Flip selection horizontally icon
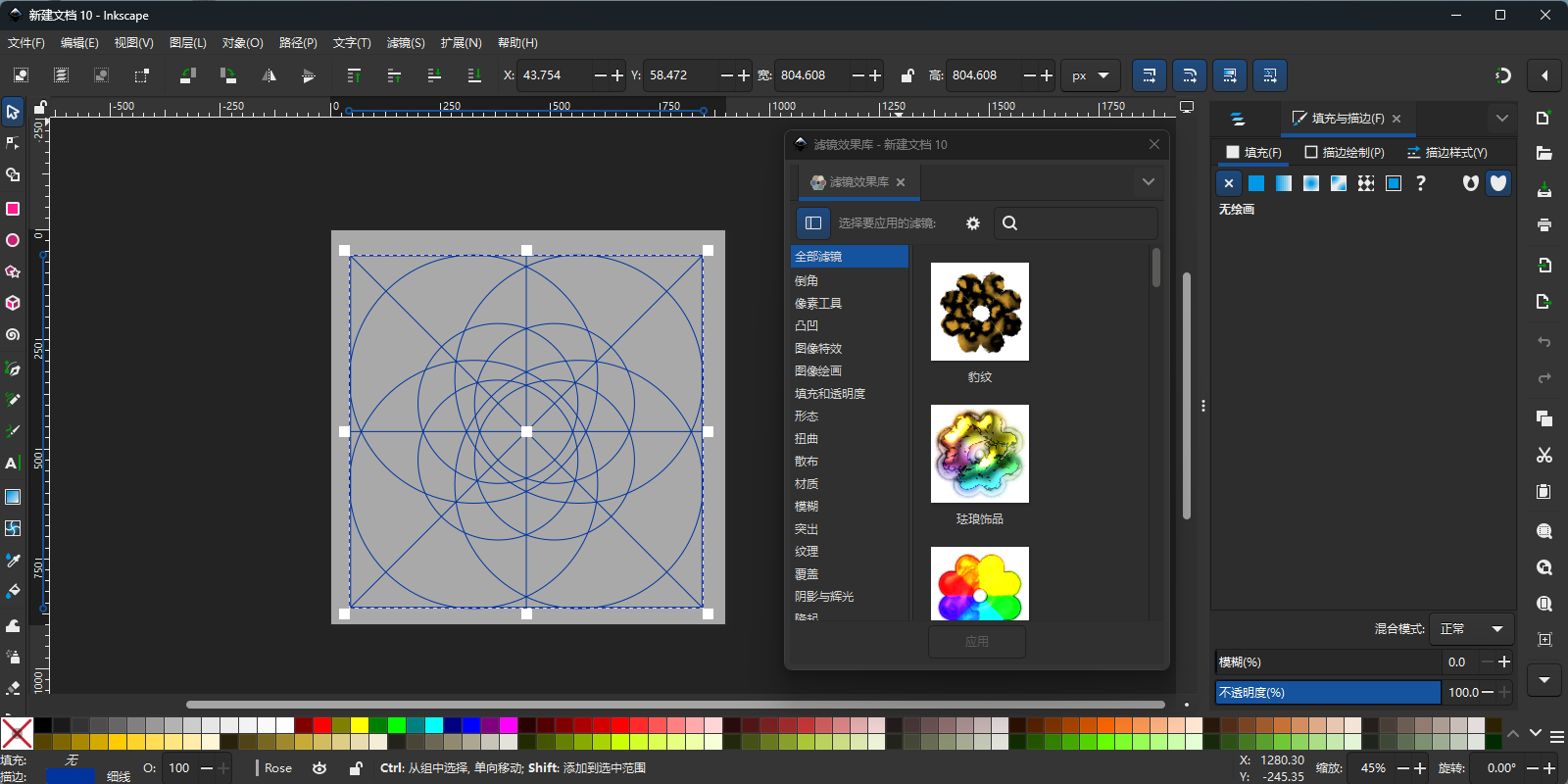The height and width of the screenshot is (784, 1568). (269, 75)
